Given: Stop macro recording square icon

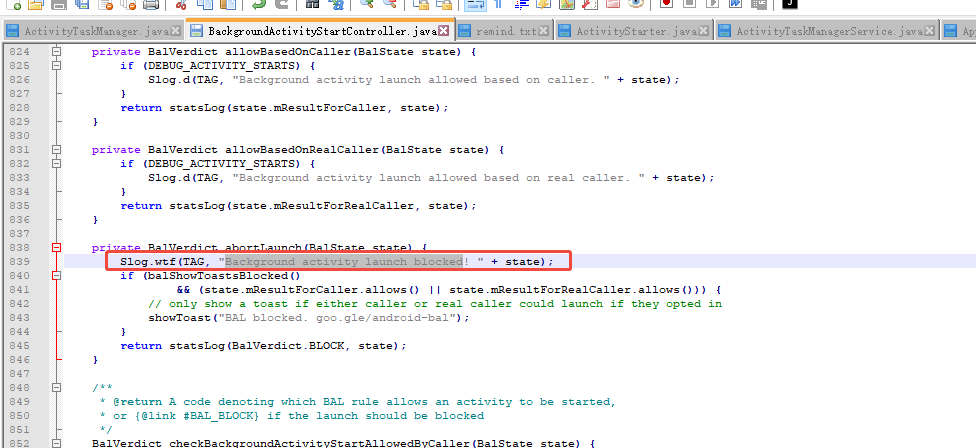Looking at the screenshot, I should pos(689,4).
